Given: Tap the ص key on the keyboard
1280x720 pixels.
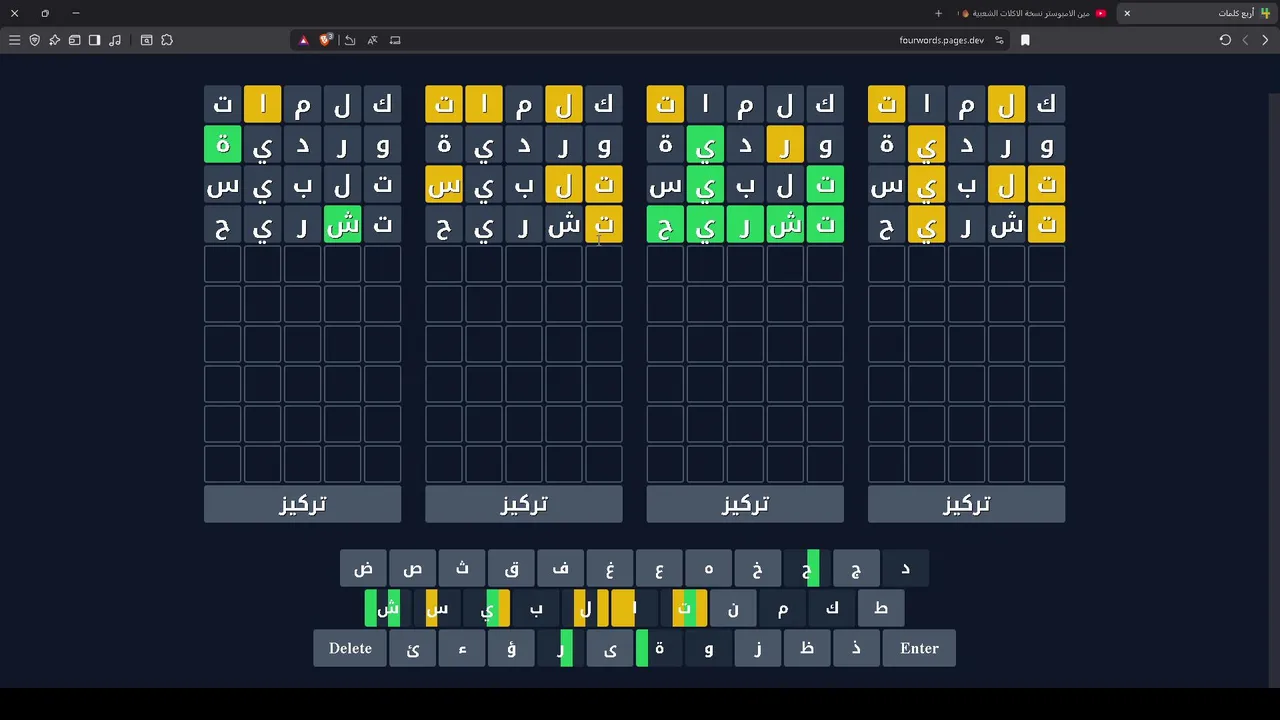Looking at the screenshot, I should coord(412,568).
